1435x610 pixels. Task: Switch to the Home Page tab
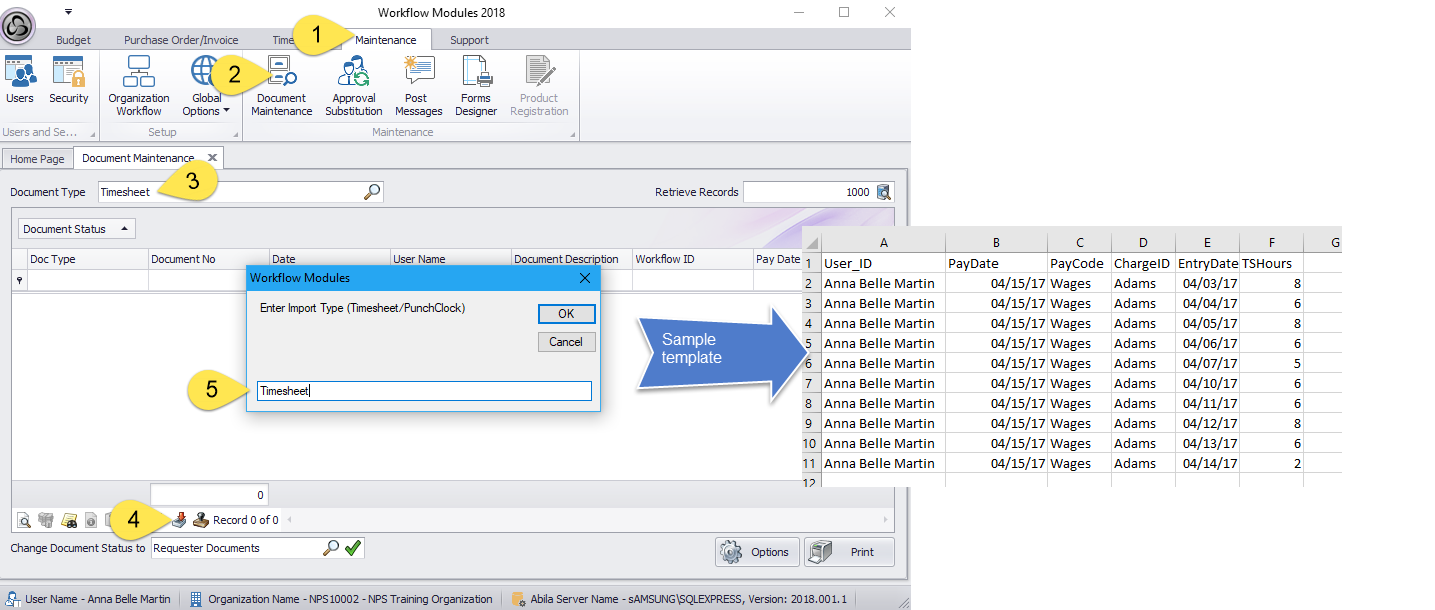(37, 159)
